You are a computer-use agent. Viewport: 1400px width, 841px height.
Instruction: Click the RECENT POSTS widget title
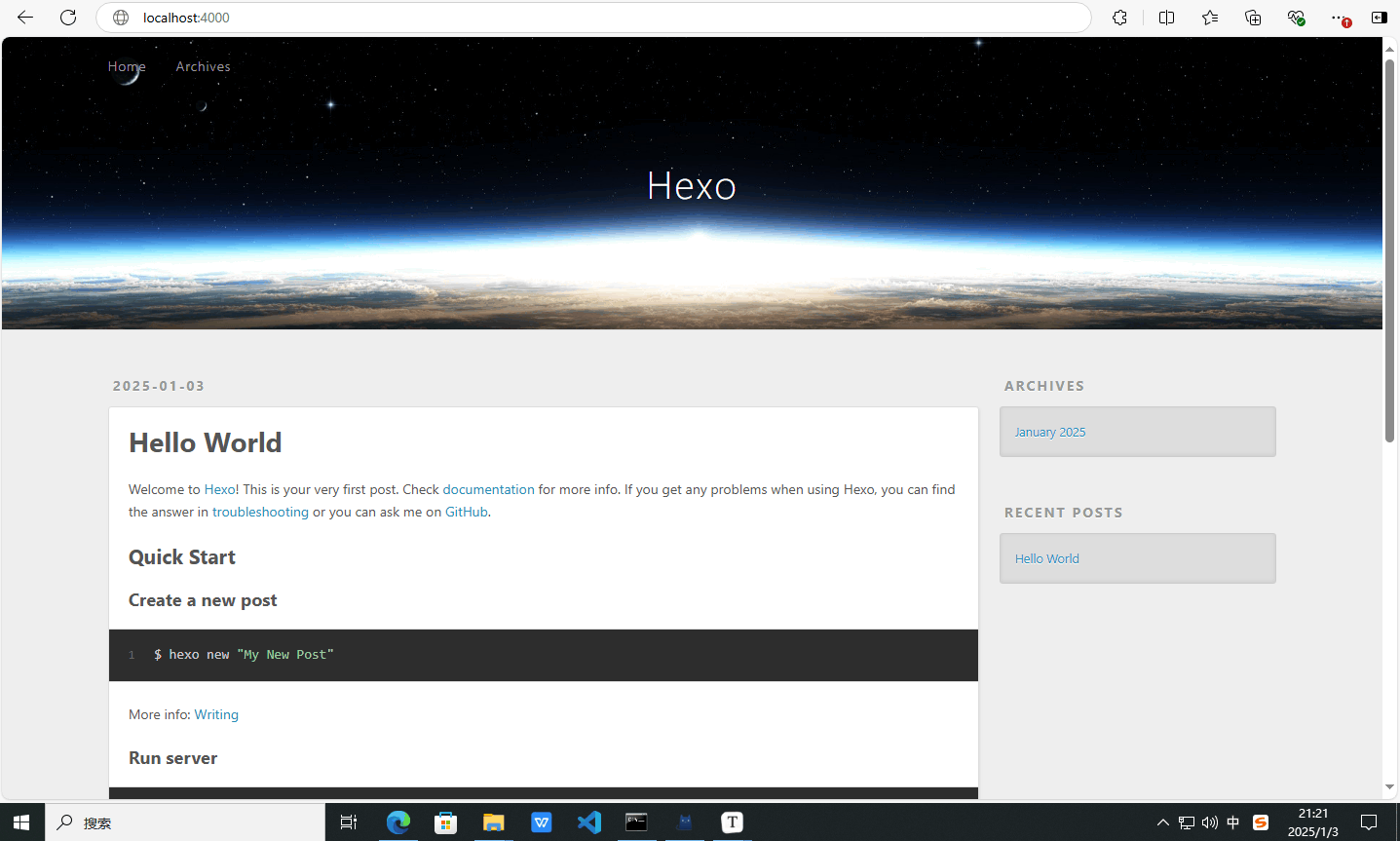point(1063,513)
